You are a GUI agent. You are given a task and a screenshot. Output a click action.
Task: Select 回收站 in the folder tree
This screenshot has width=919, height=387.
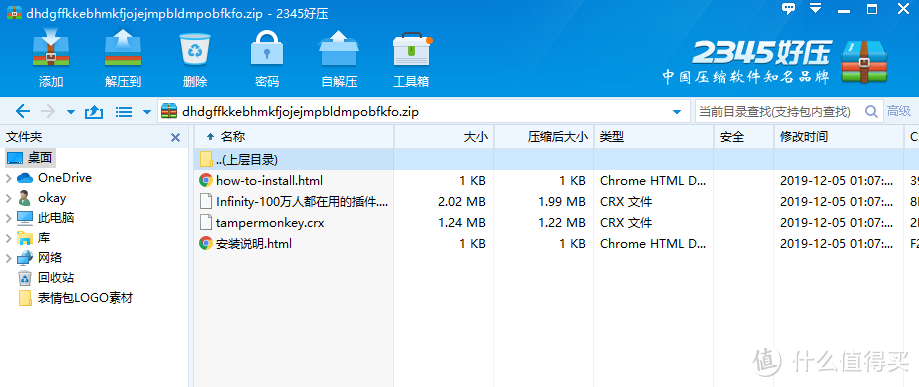[x=56, y=277]
